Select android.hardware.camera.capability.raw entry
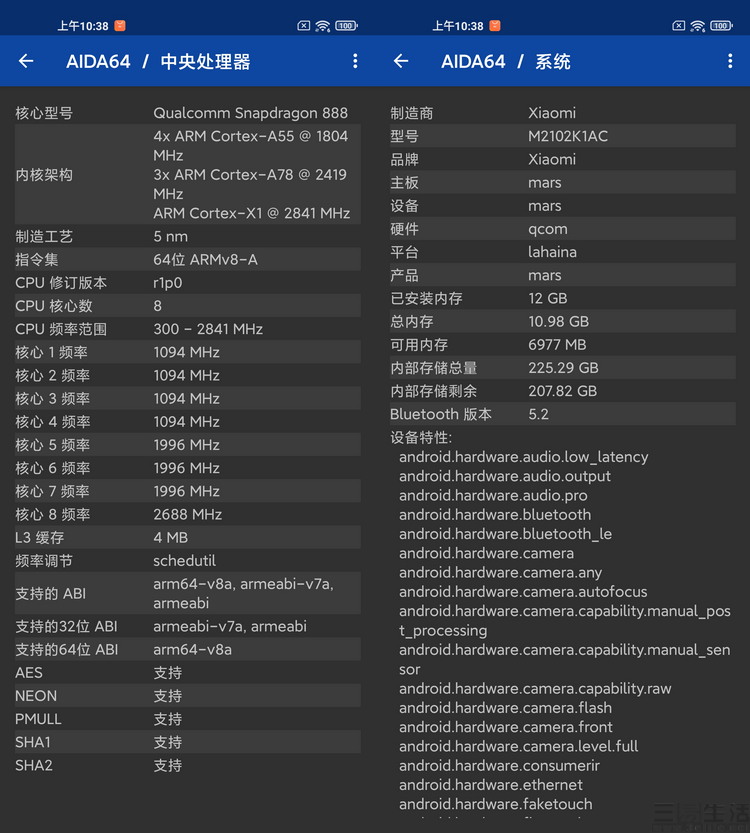The image size is (750, 833). tap(535, 688)
